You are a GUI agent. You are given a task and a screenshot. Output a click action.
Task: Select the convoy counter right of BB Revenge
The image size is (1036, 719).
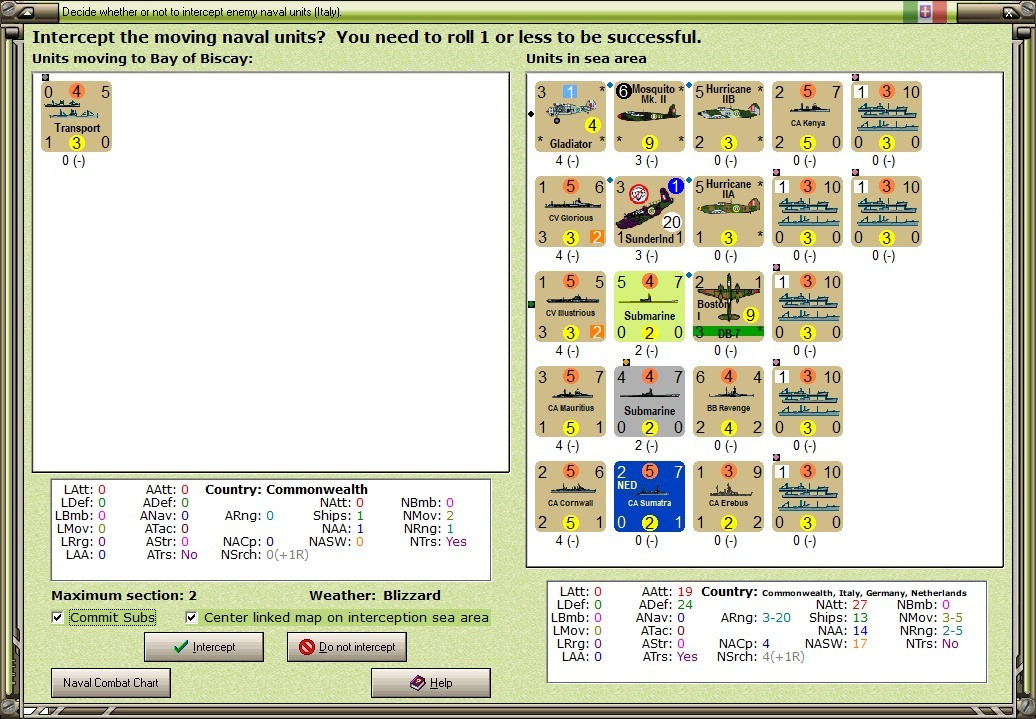[807, 402]
